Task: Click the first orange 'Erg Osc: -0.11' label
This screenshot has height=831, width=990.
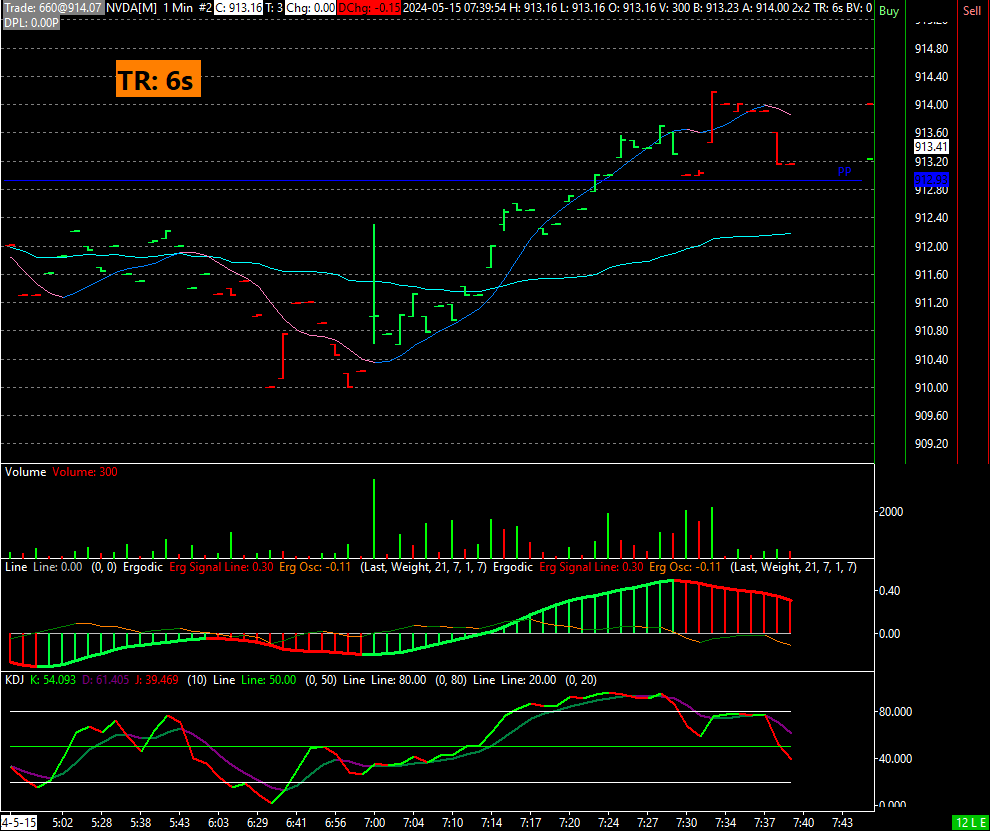Action: [x=314, y=567]
